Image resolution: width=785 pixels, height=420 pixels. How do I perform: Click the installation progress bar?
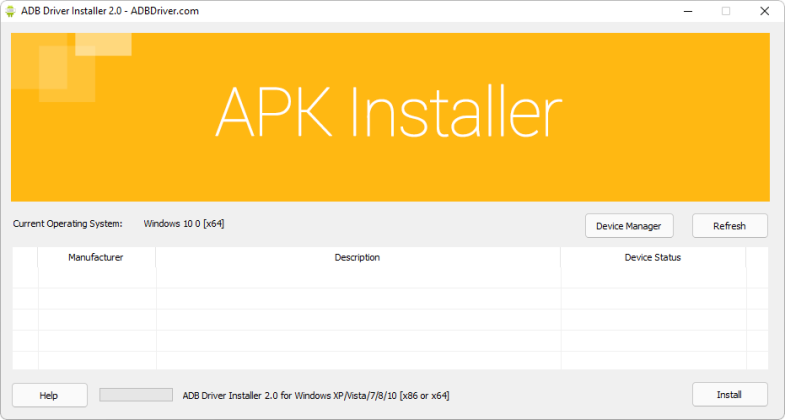click(x=136, y=395)
